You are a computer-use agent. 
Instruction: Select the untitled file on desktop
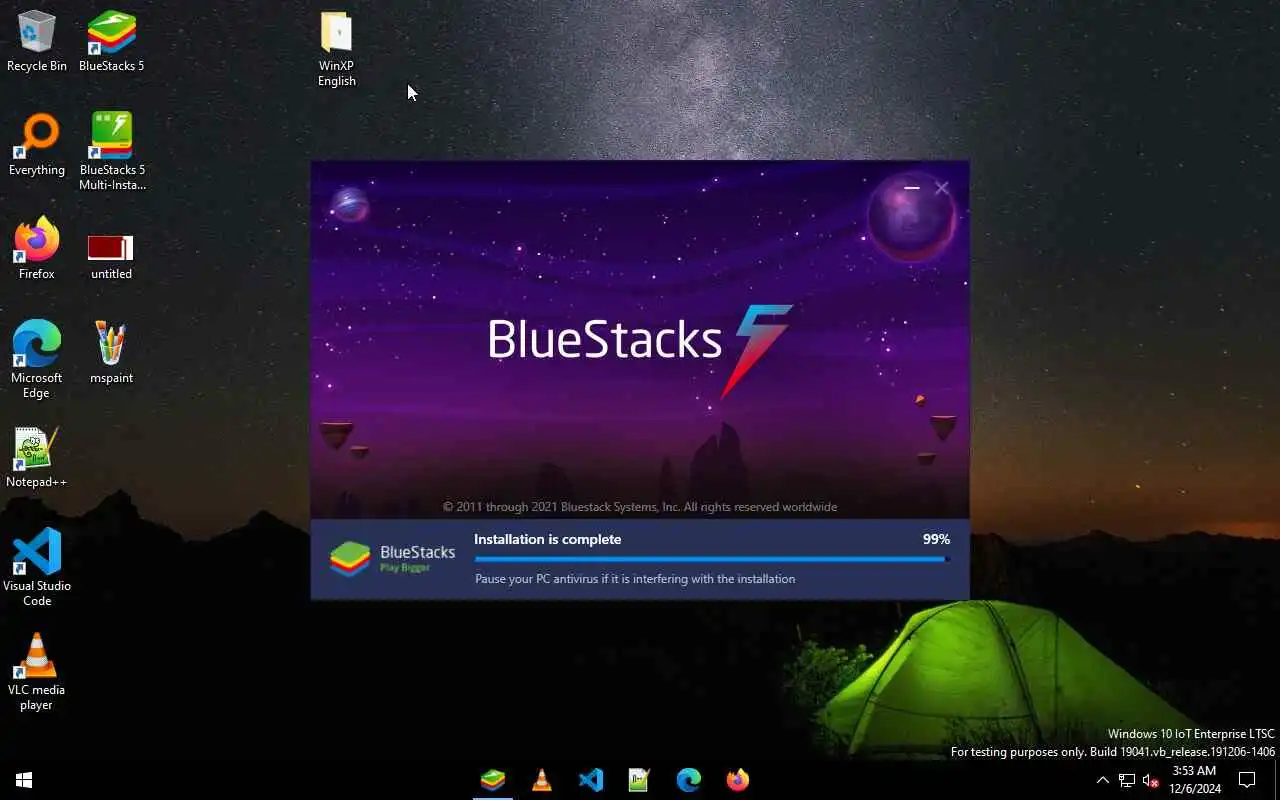coord(111,256)
